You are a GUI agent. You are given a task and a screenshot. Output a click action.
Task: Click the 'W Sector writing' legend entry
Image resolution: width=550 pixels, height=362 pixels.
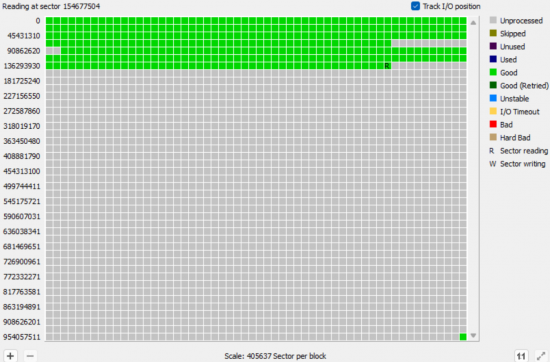pyautogui.click(x=517, y=164)
